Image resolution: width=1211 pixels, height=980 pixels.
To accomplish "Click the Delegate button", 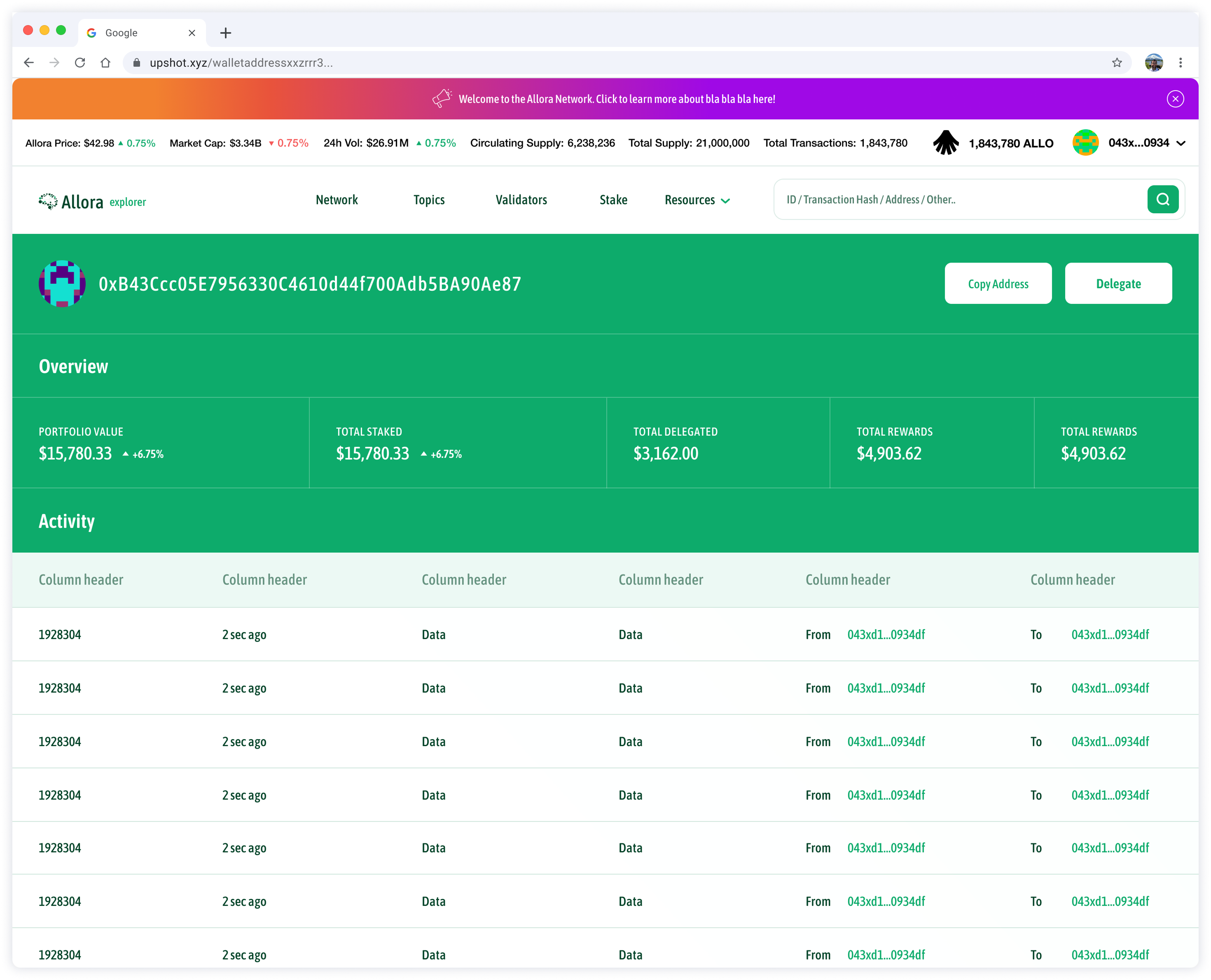I will [1118, 283].
